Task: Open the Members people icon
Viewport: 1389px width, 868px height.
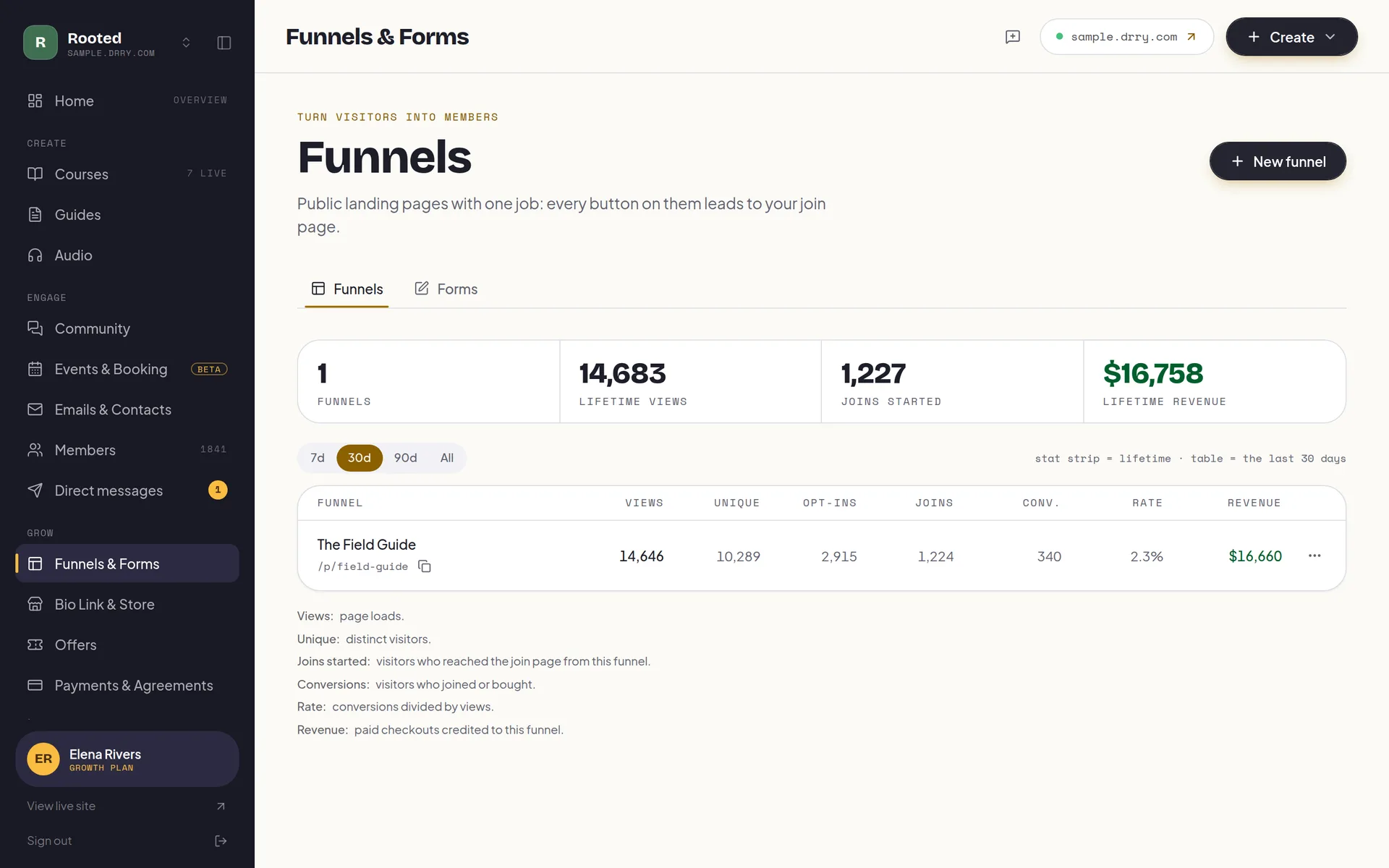Action: [35, 450]
